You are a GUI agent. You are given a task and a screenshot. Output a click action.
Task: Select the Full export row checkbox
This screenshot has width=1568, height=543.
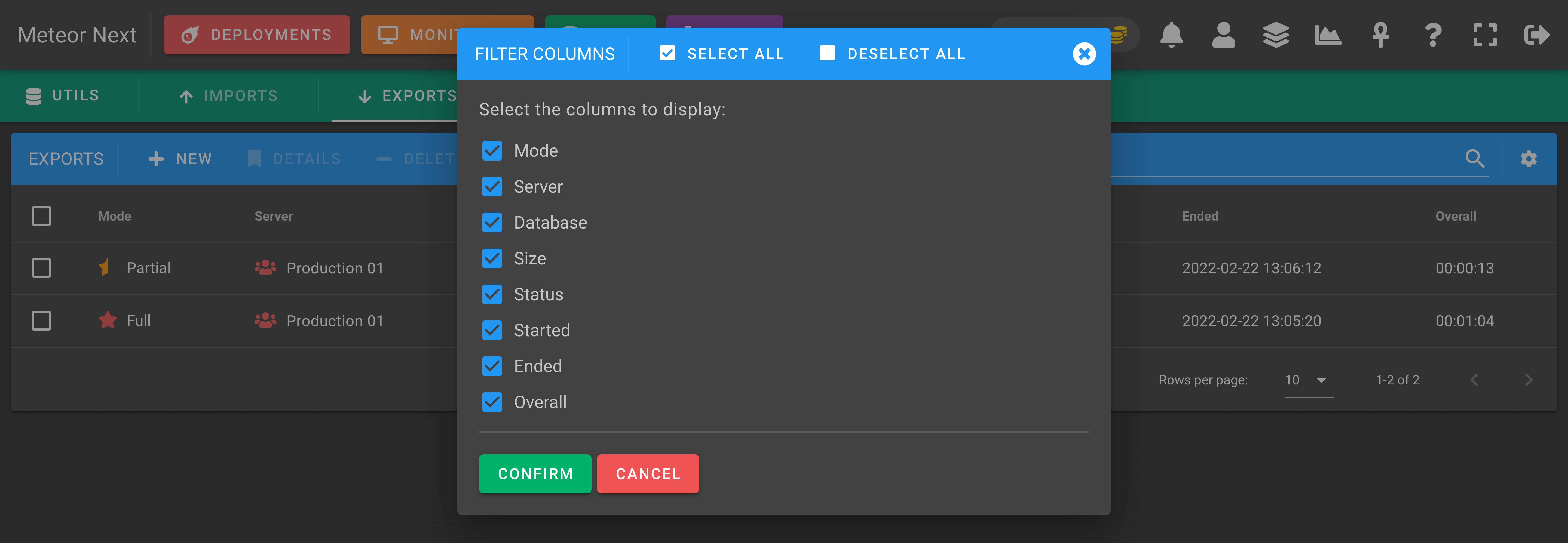coord(41,320)
